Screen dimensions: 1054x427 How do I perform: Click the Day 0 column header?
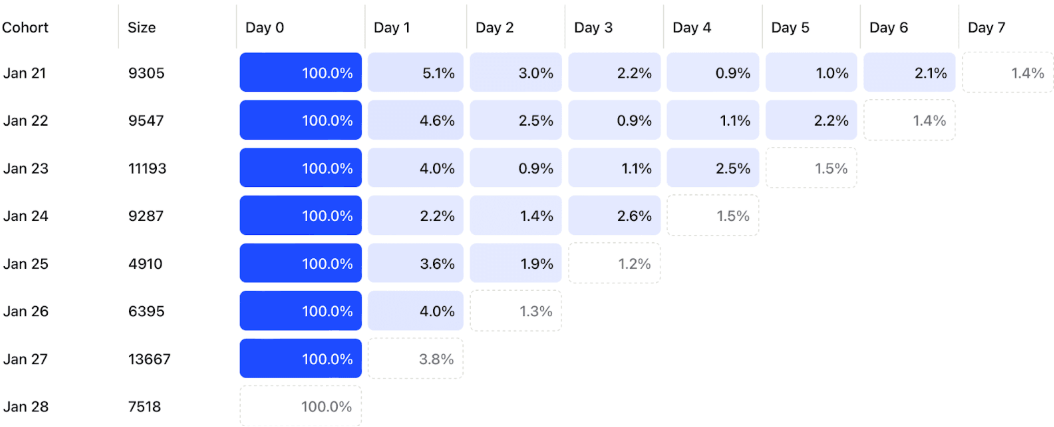[265, 28]
